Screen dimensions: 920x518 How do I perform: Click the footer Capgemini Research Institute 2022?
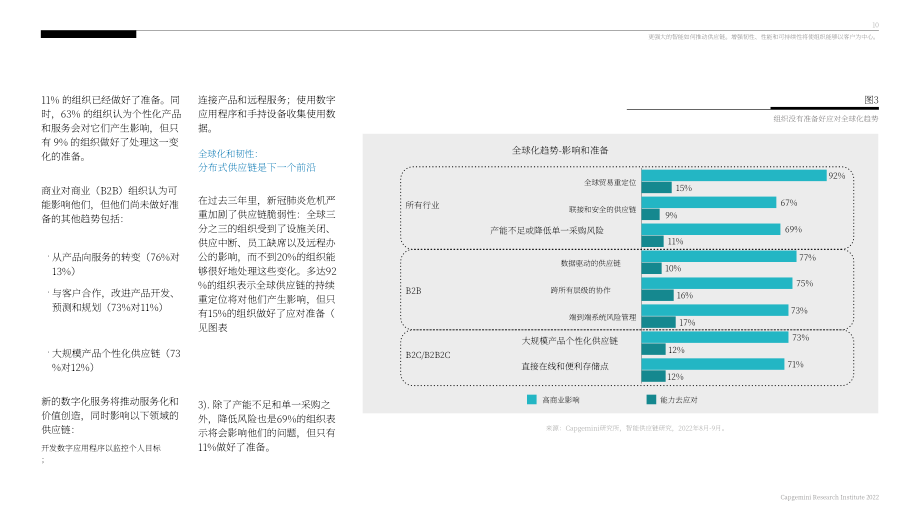click(830, 497)
